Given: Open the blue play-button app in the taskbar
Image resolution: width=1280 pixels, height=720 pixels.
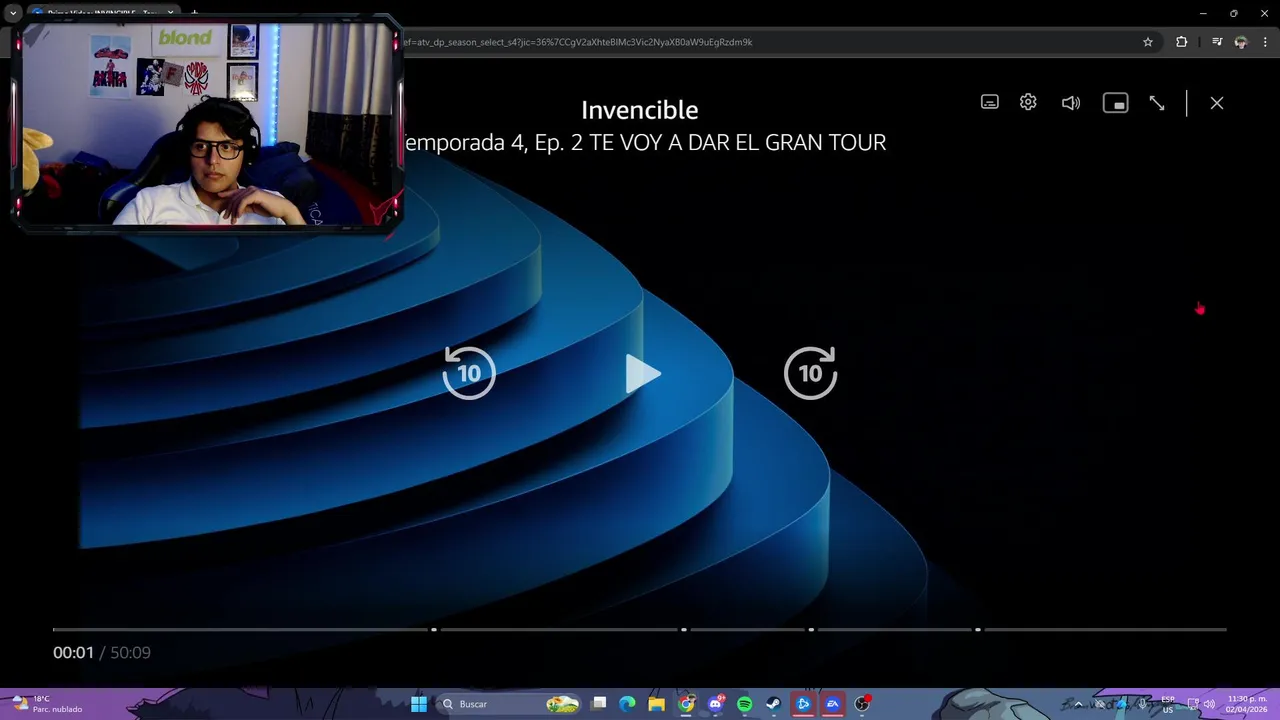Looking at the screenshot, I should pyautogui.click(x=803, y=704).
